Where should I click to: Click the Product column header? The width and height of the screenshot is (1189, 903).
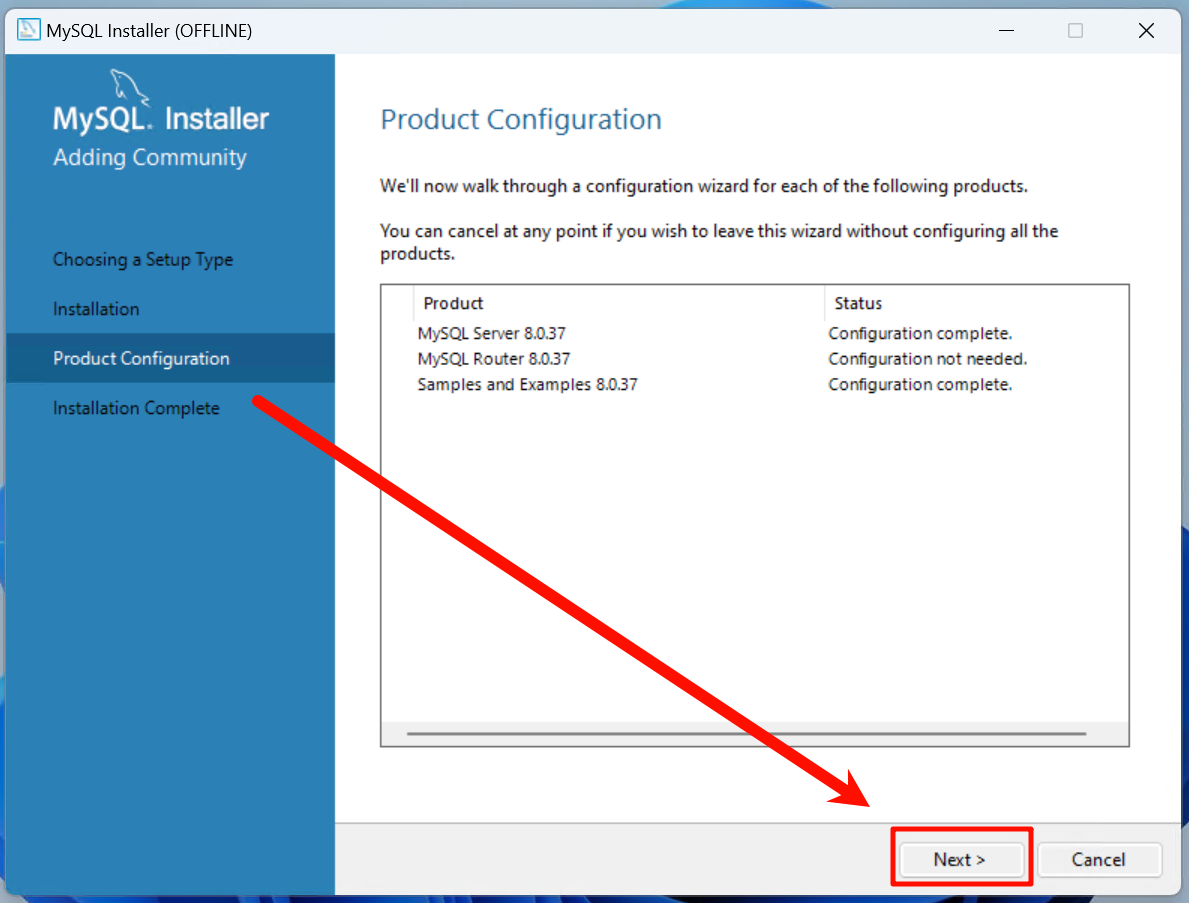(619, 303)
